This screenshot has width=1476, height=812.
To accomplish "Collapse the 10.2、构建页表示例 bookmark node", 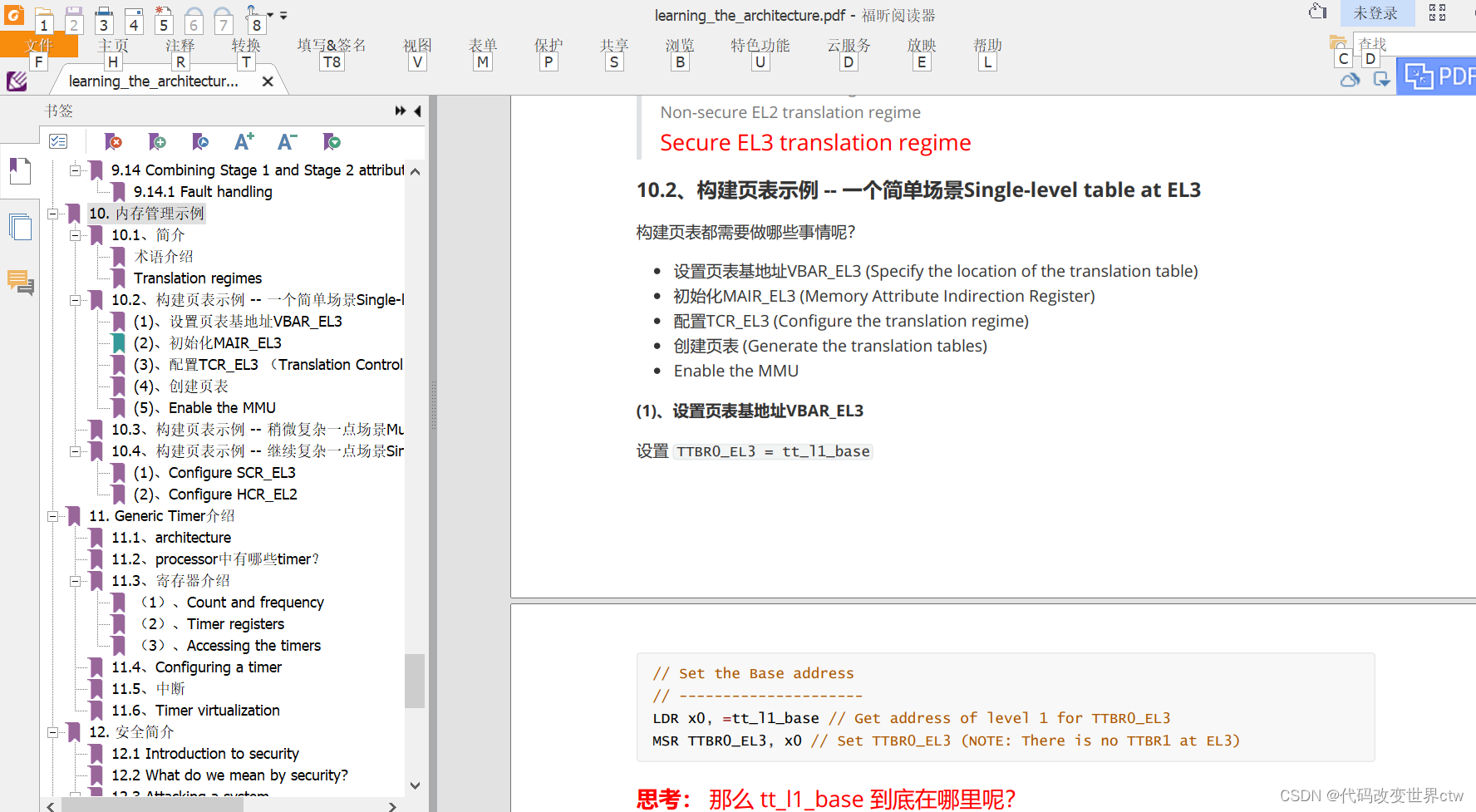I will (75, 300).
